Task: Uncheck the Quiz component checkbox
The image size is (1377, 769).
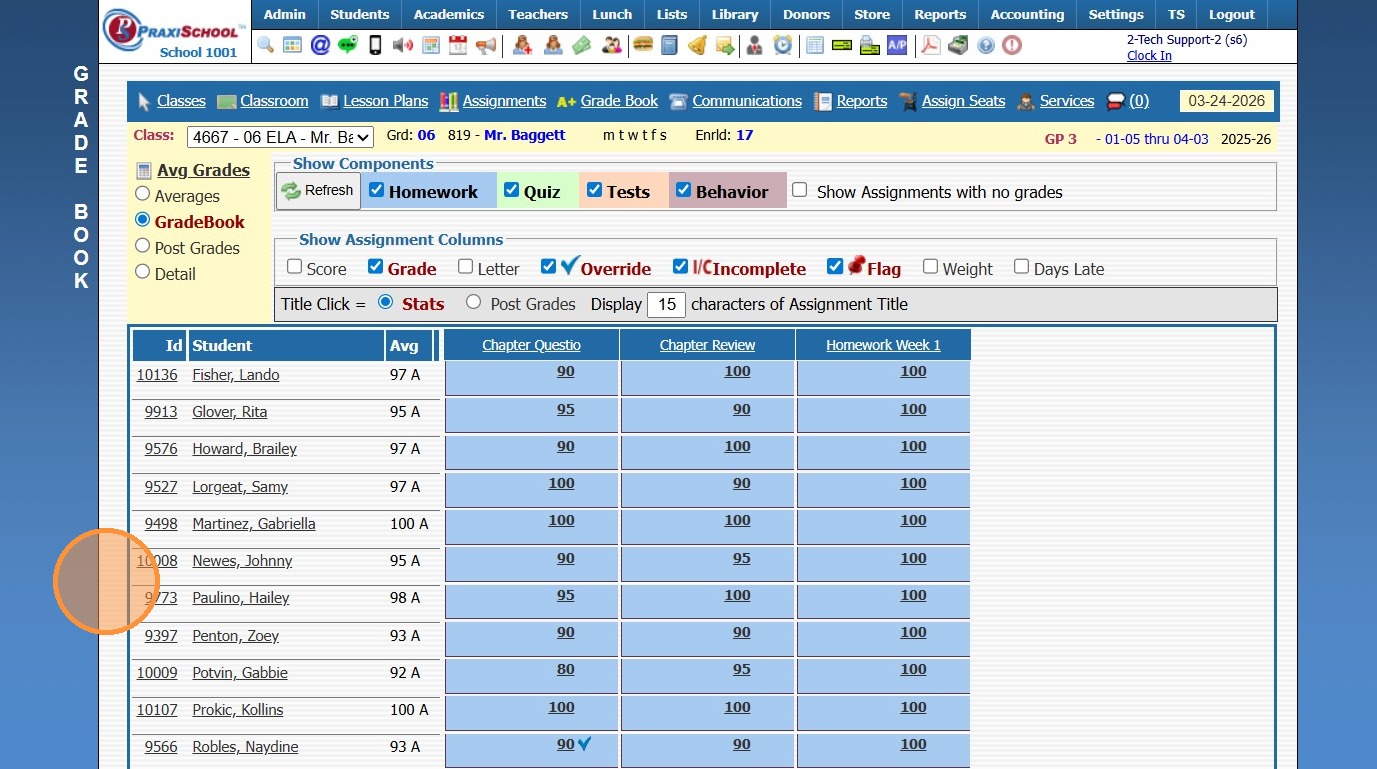Action: 511,190
